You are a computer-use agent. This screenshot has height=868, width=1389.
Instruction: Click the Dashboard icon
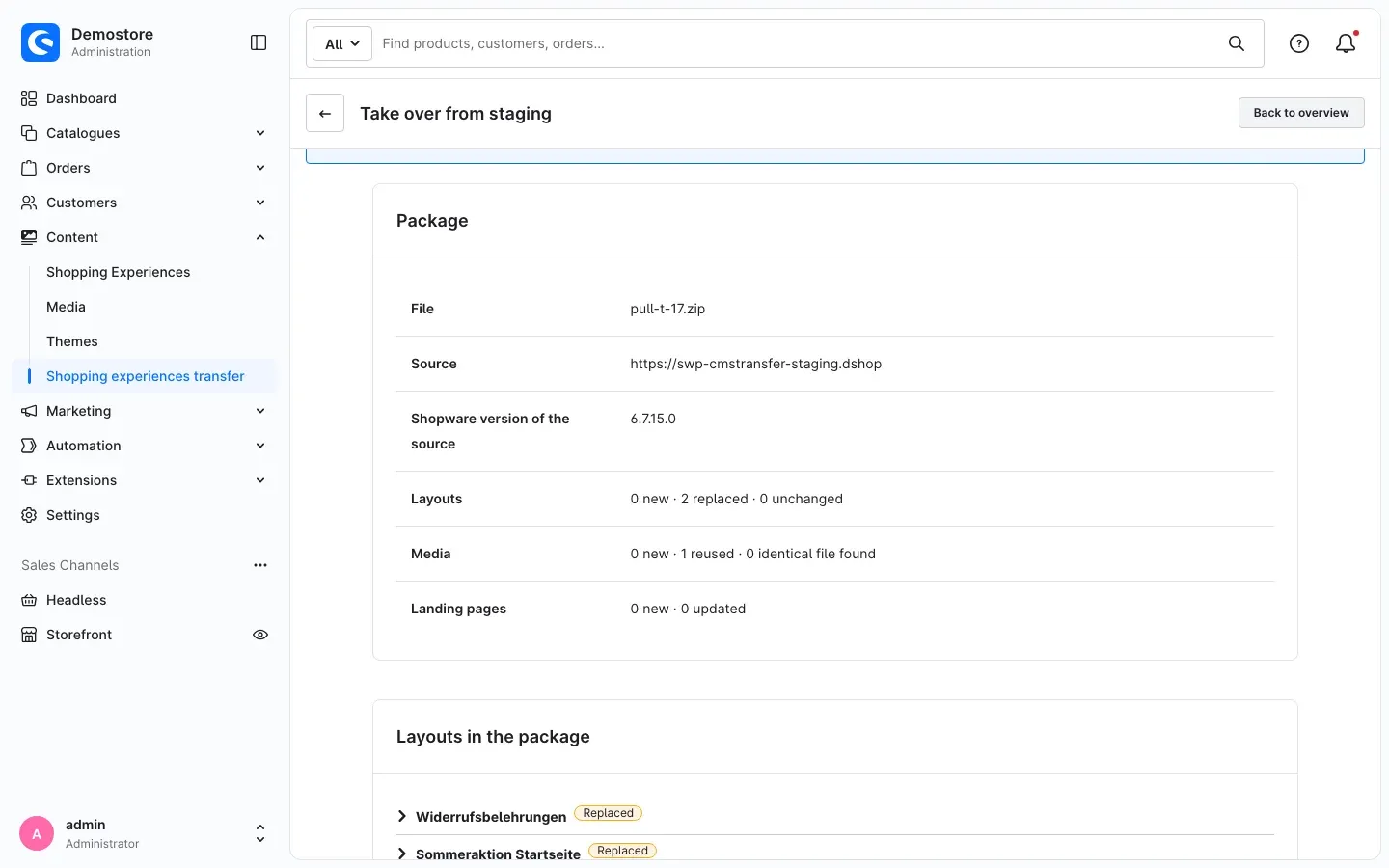(x=29, y=98)
